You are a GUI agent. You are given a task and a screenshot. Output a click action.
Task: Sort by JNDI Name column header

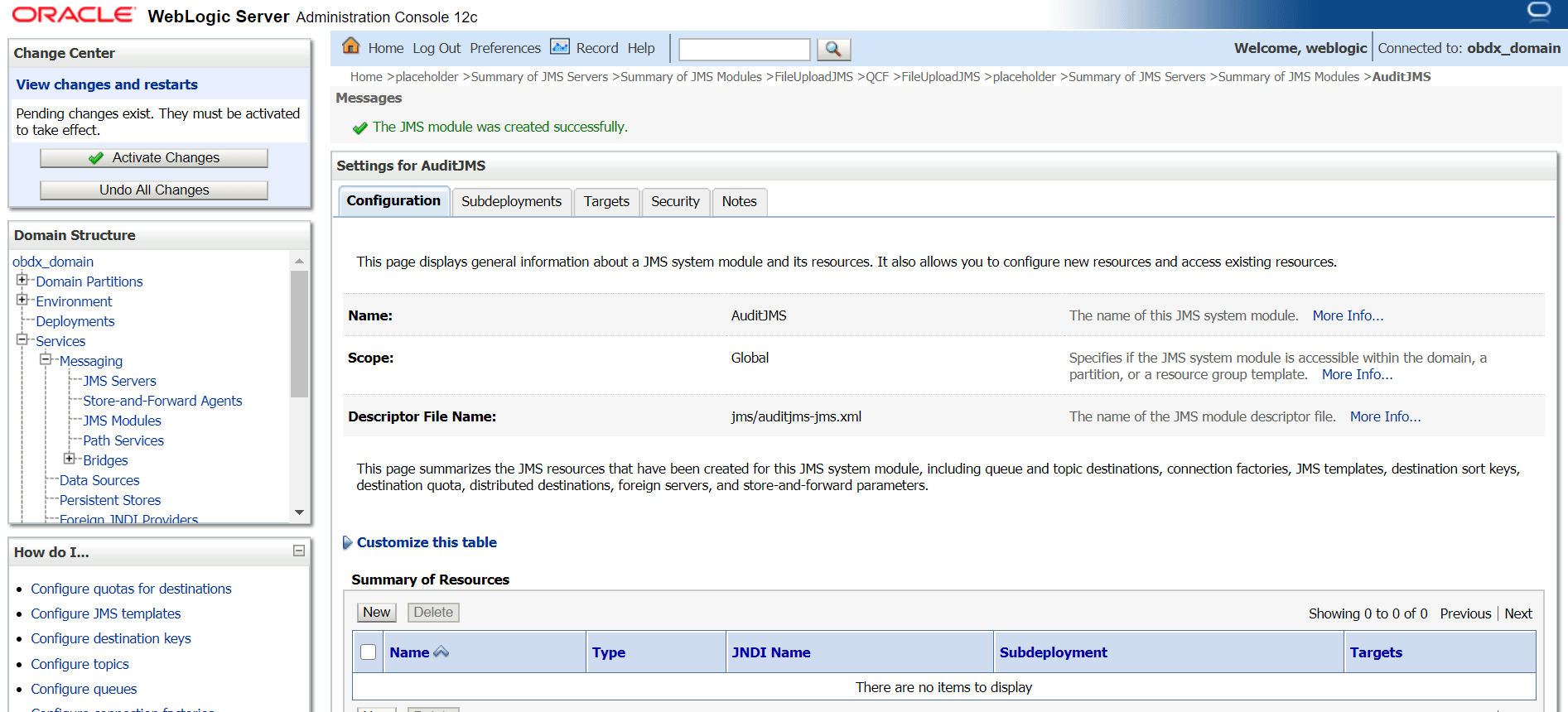pyautogui.click(x=771, y=652)
